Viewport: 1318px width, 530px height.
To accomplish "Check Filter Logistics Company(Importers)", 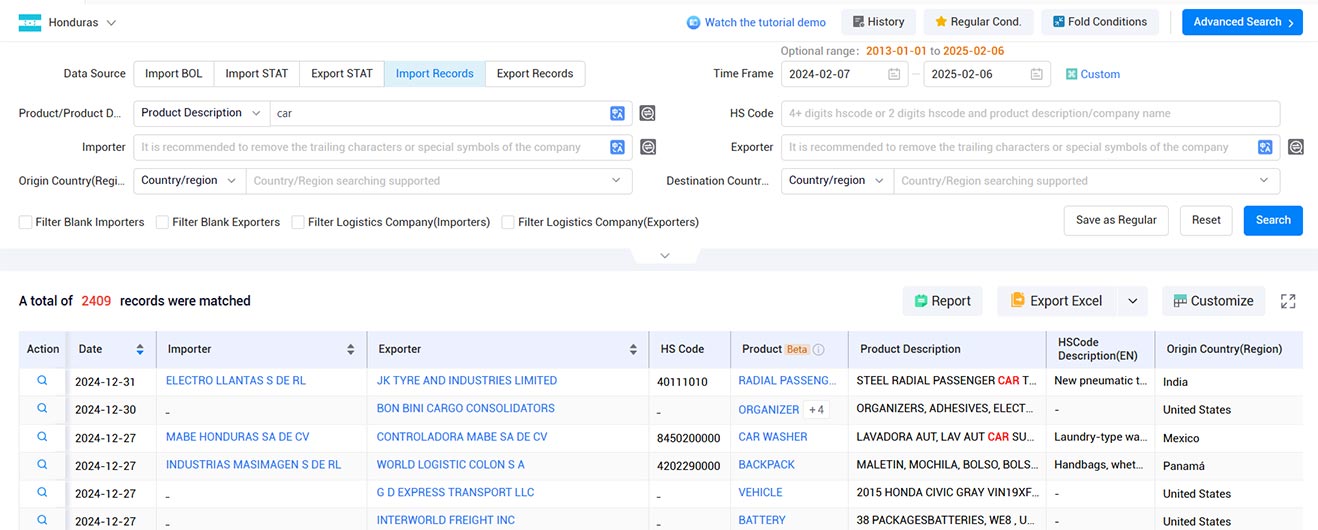I will click(x=298, y=222).
